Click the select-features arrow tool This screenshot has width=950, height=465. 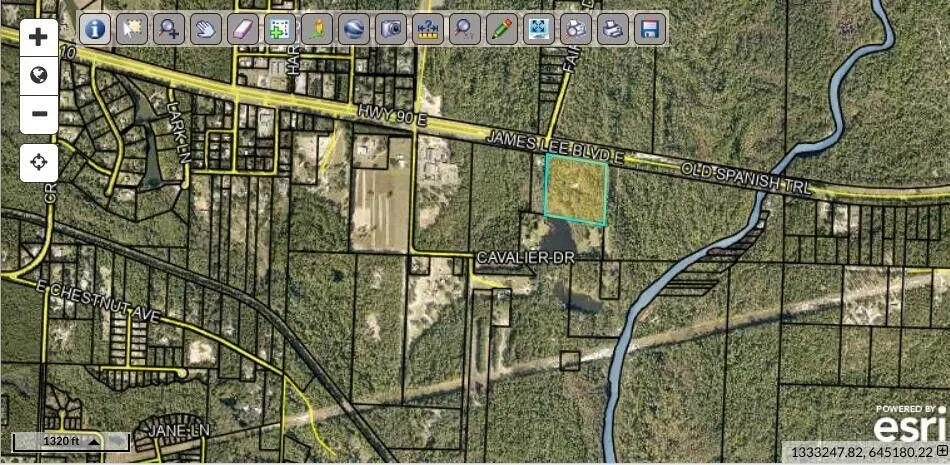point(132,29)
